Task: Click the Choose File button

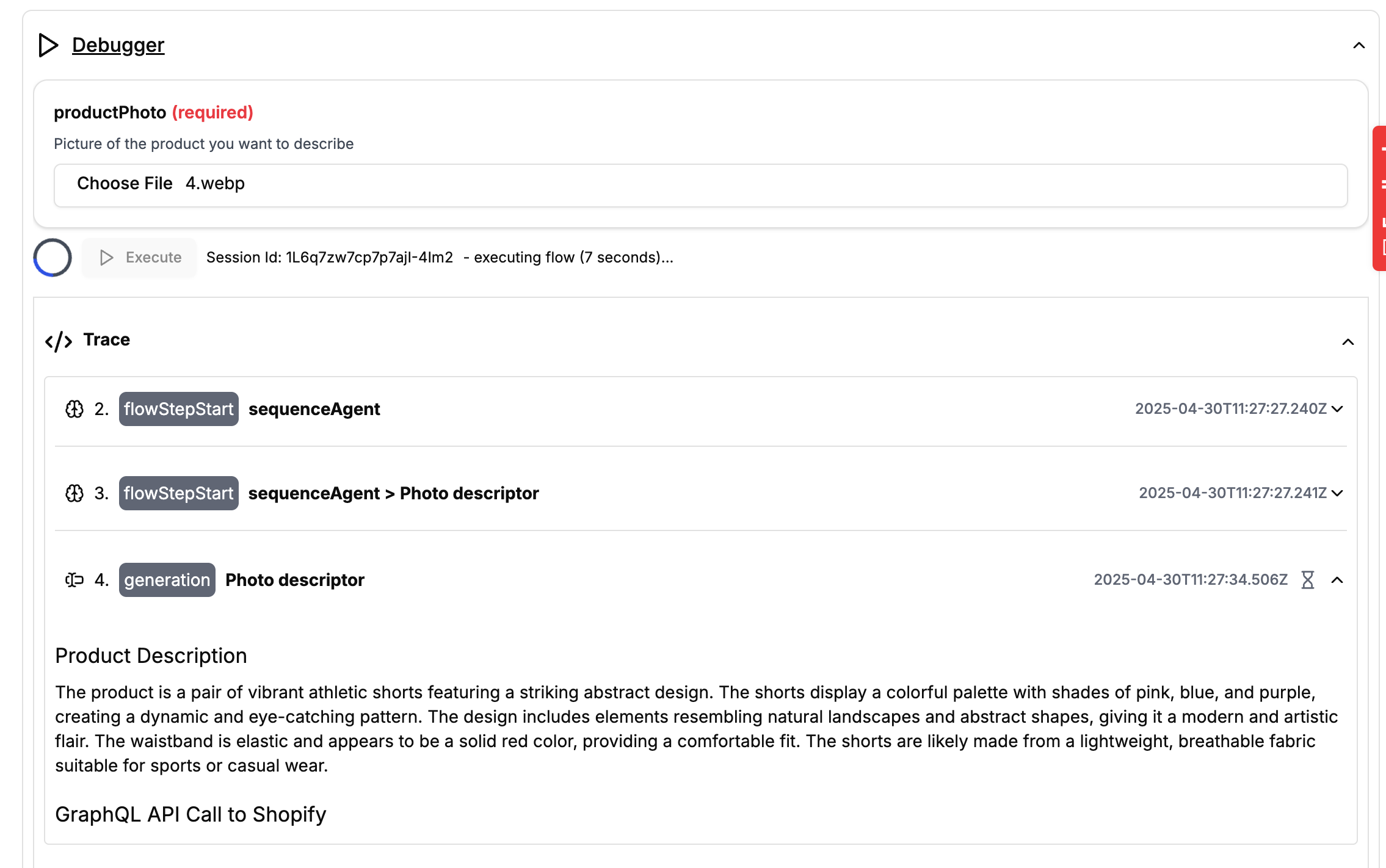Action: (125, 183)
